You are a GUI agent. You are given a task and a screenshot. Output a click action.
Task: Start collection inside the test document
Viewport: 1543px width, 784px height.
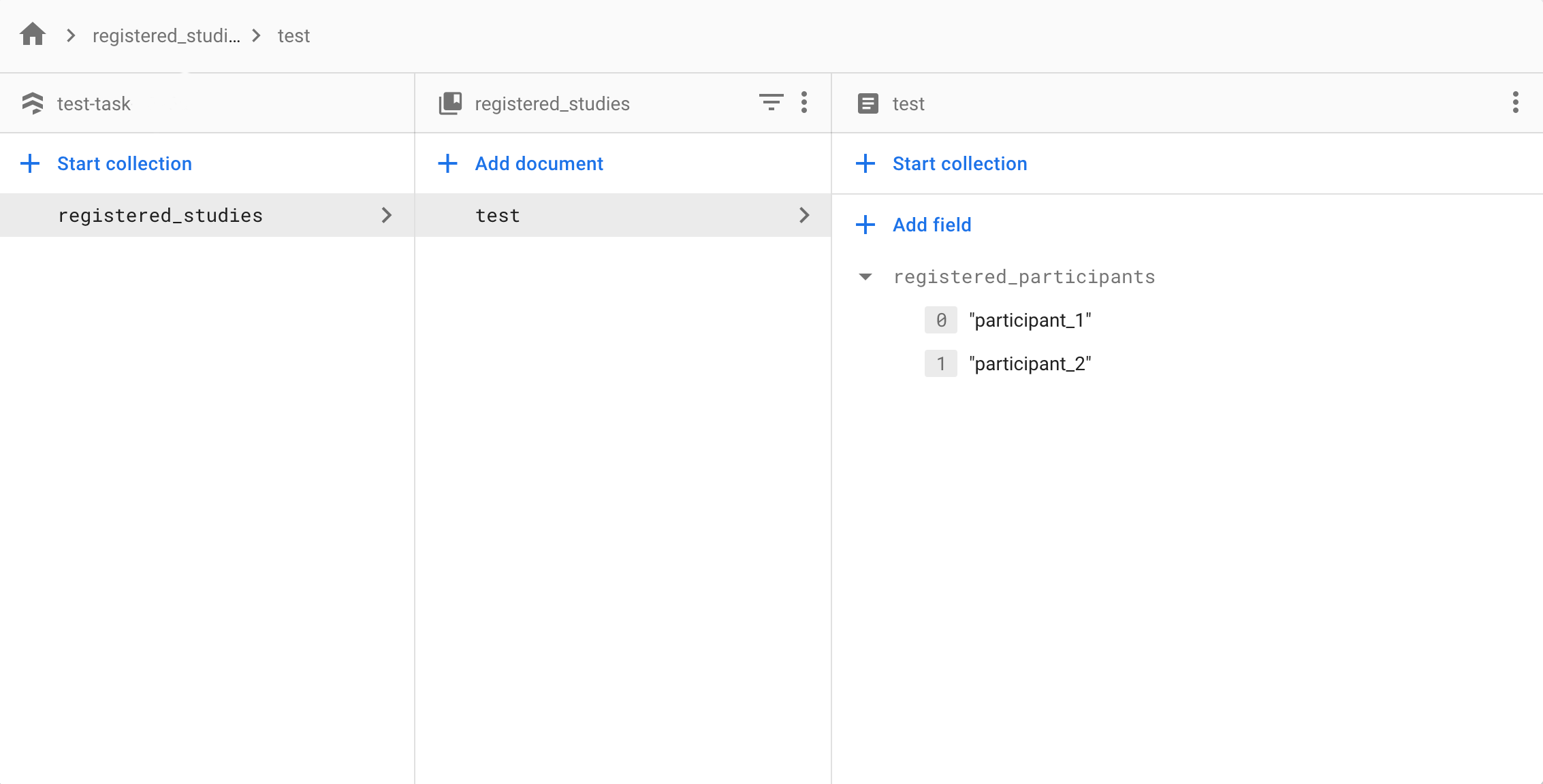960,163
